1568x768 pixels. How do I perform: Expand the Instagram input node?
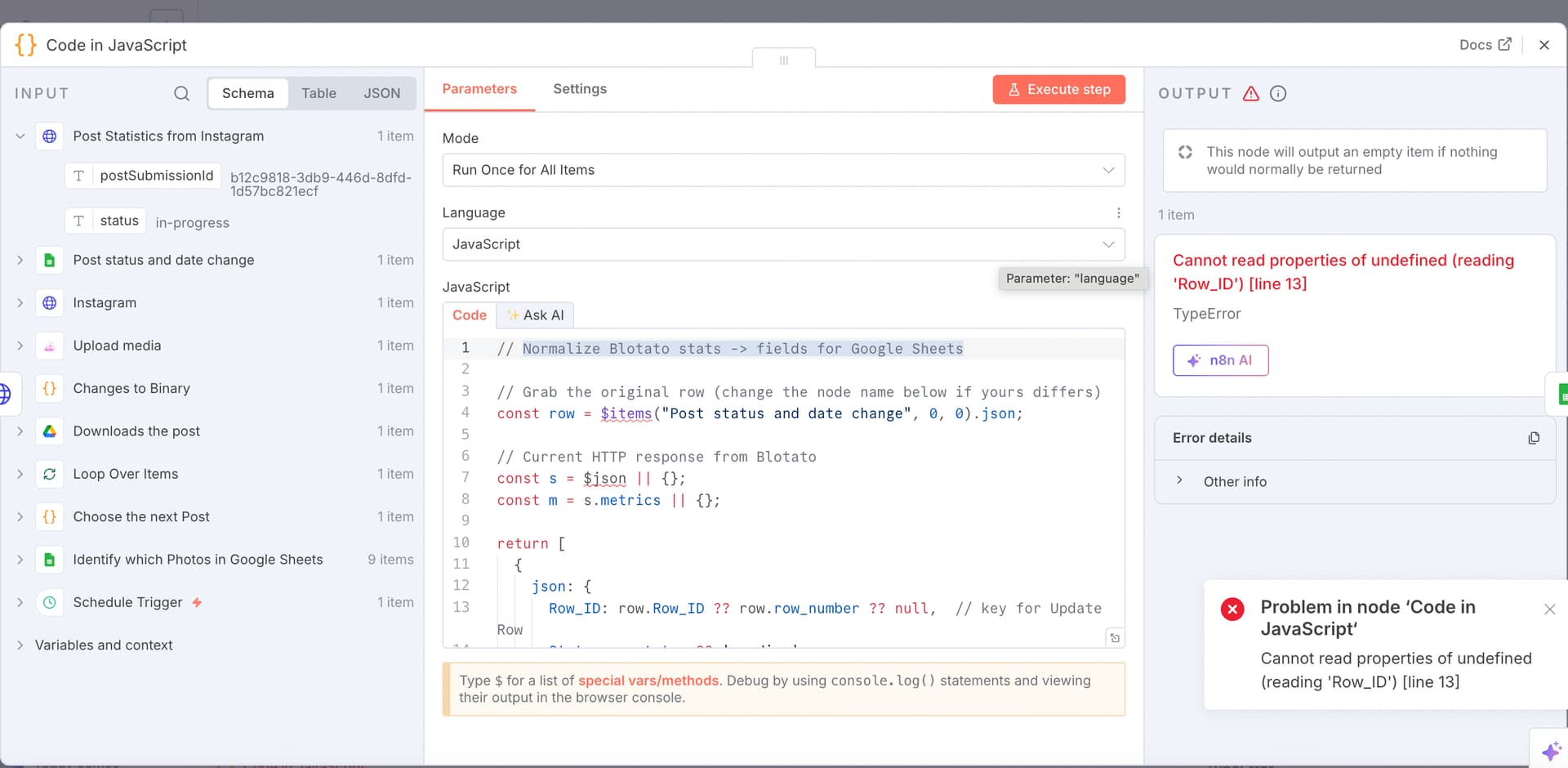(x=20, y=303)
